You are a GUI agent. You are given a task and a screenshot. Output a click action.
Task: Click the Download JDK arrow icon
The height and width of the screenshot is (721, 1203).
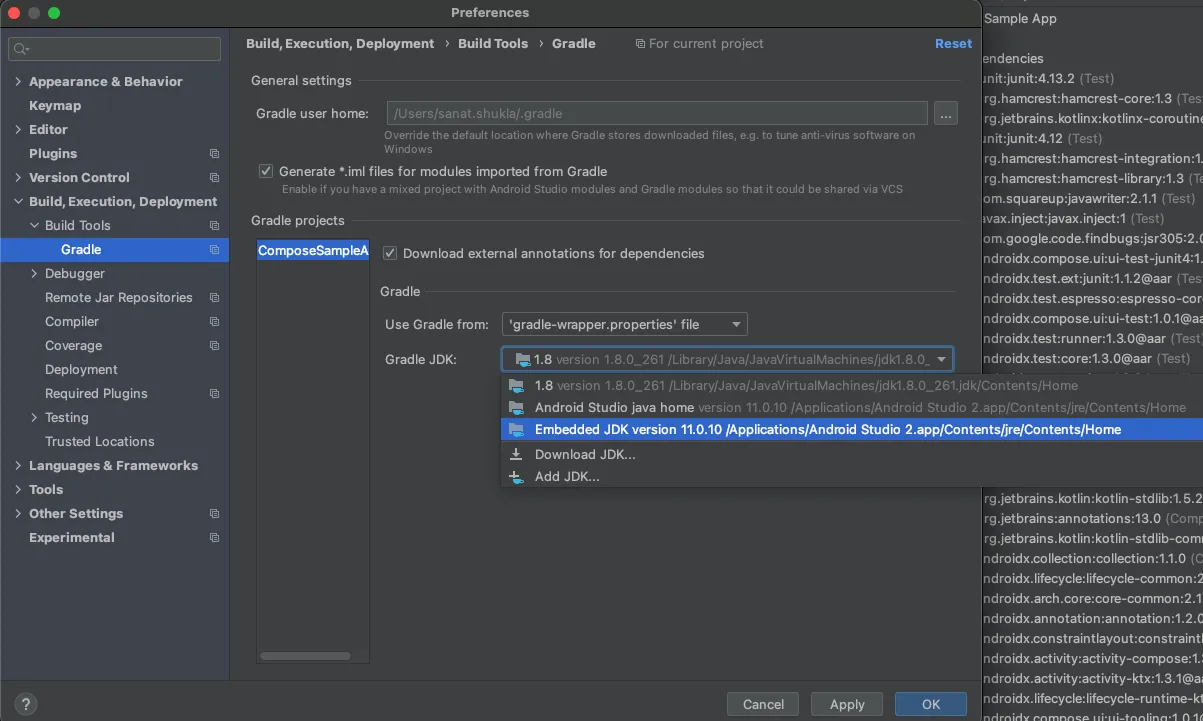click(516, 454)
